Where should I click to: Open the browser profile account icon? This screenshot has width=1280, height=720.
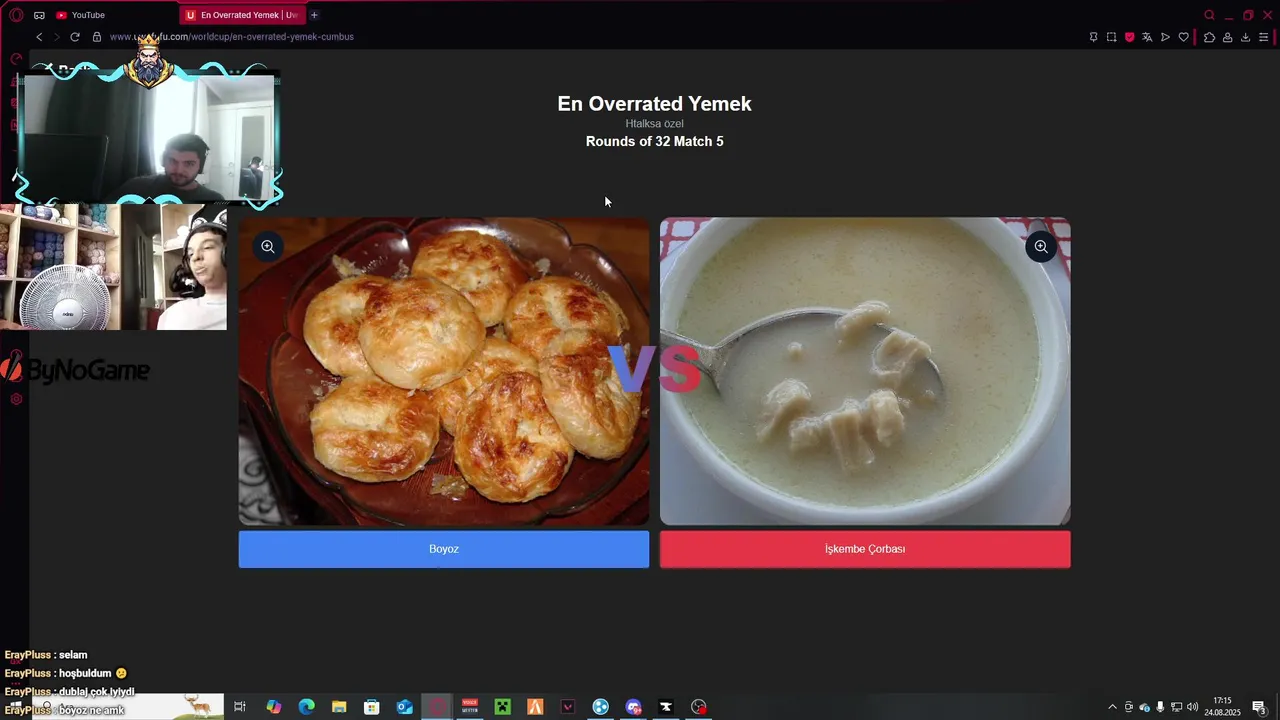coord(1227,37)
